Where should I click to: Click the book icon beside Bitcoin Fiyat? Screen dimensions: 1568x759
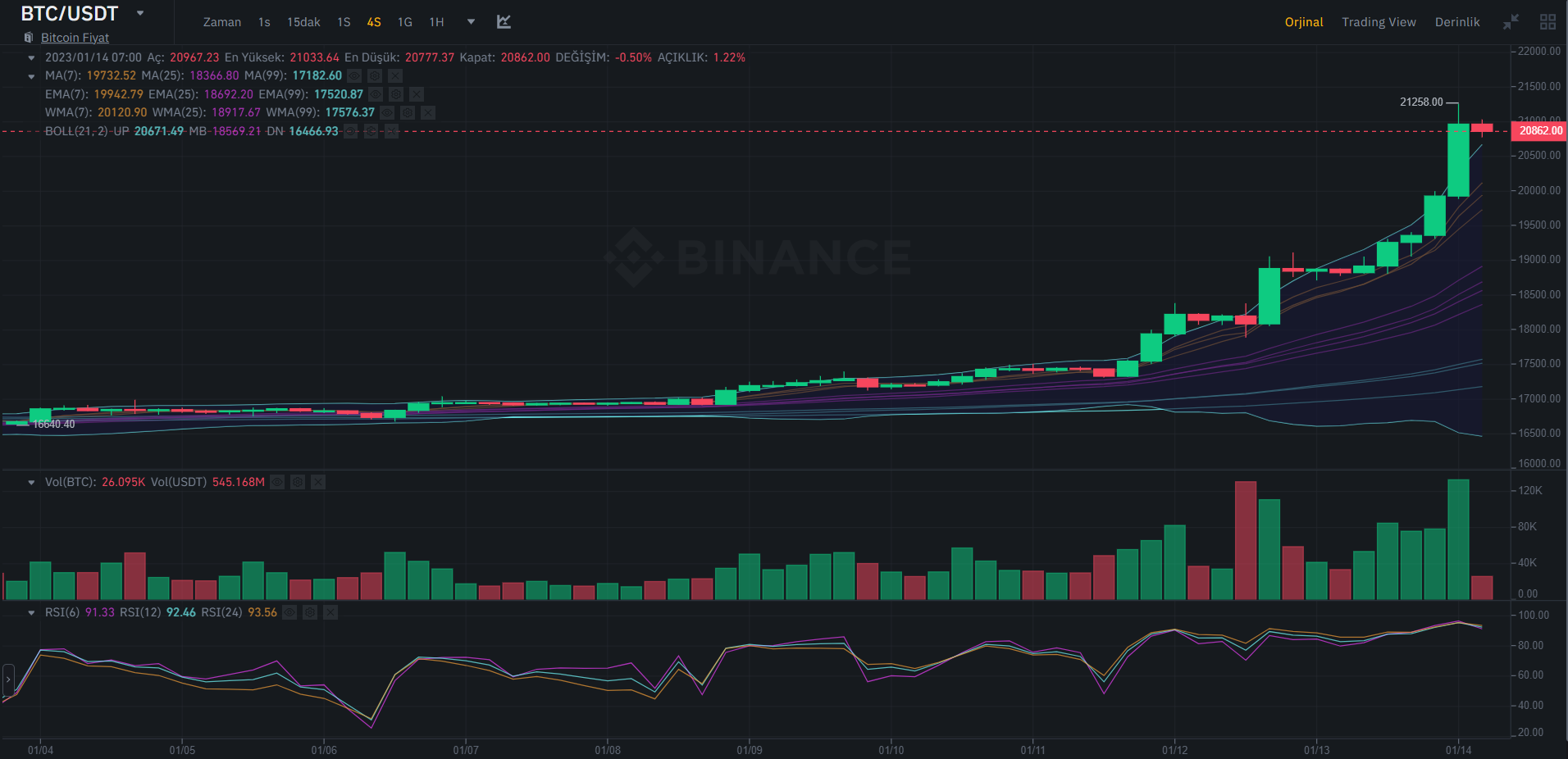pyautogui.click(x=29, y=38)
